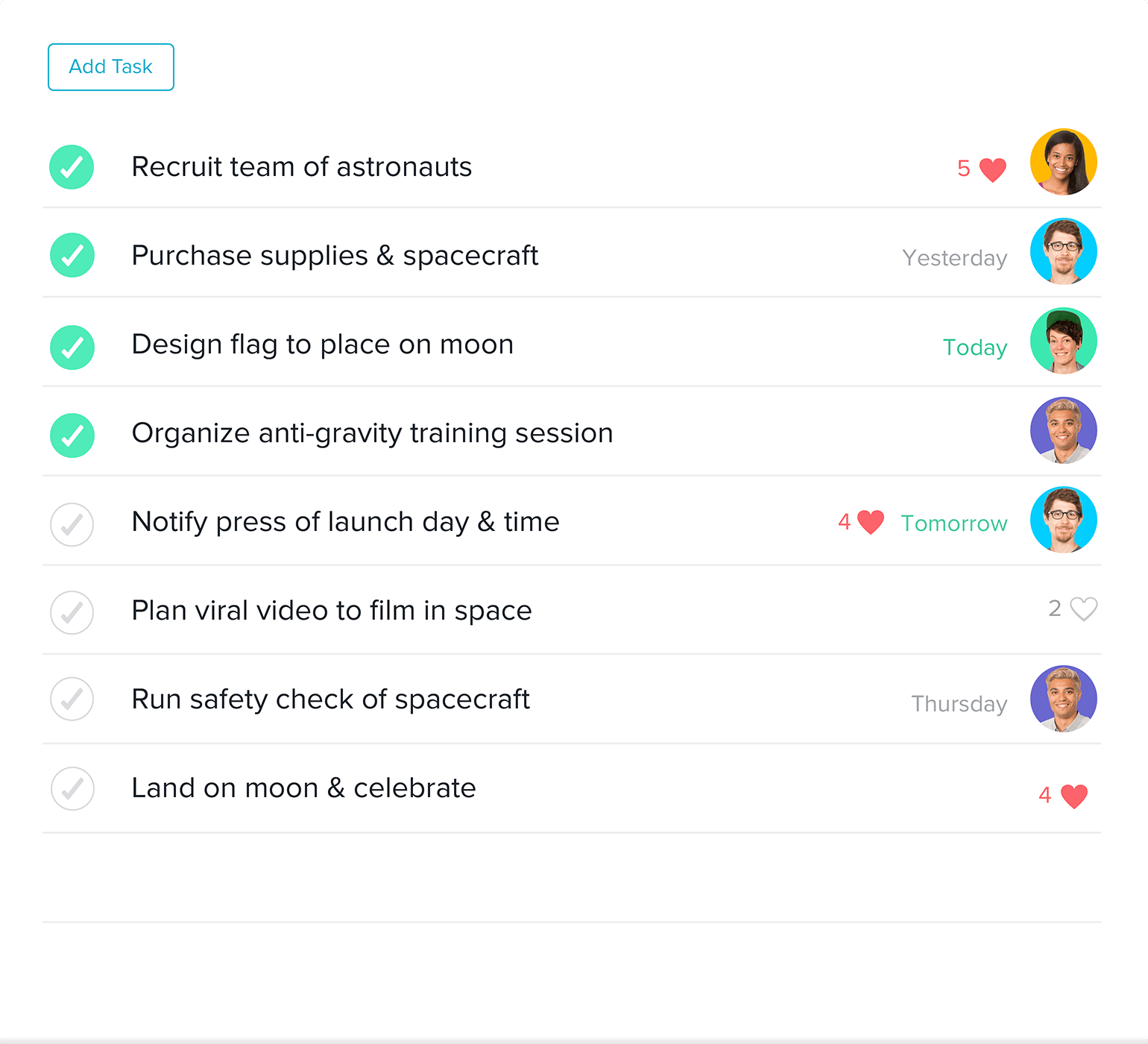Screen dimensions: 1148x1044
Task: Open assignee avatar on Recruit team task
Action: (x=1063, y=162)
